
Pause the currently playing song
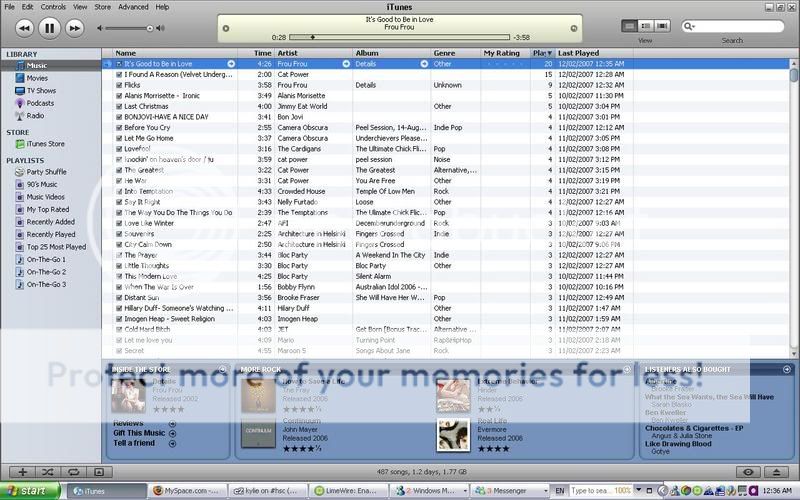[49, 28]
